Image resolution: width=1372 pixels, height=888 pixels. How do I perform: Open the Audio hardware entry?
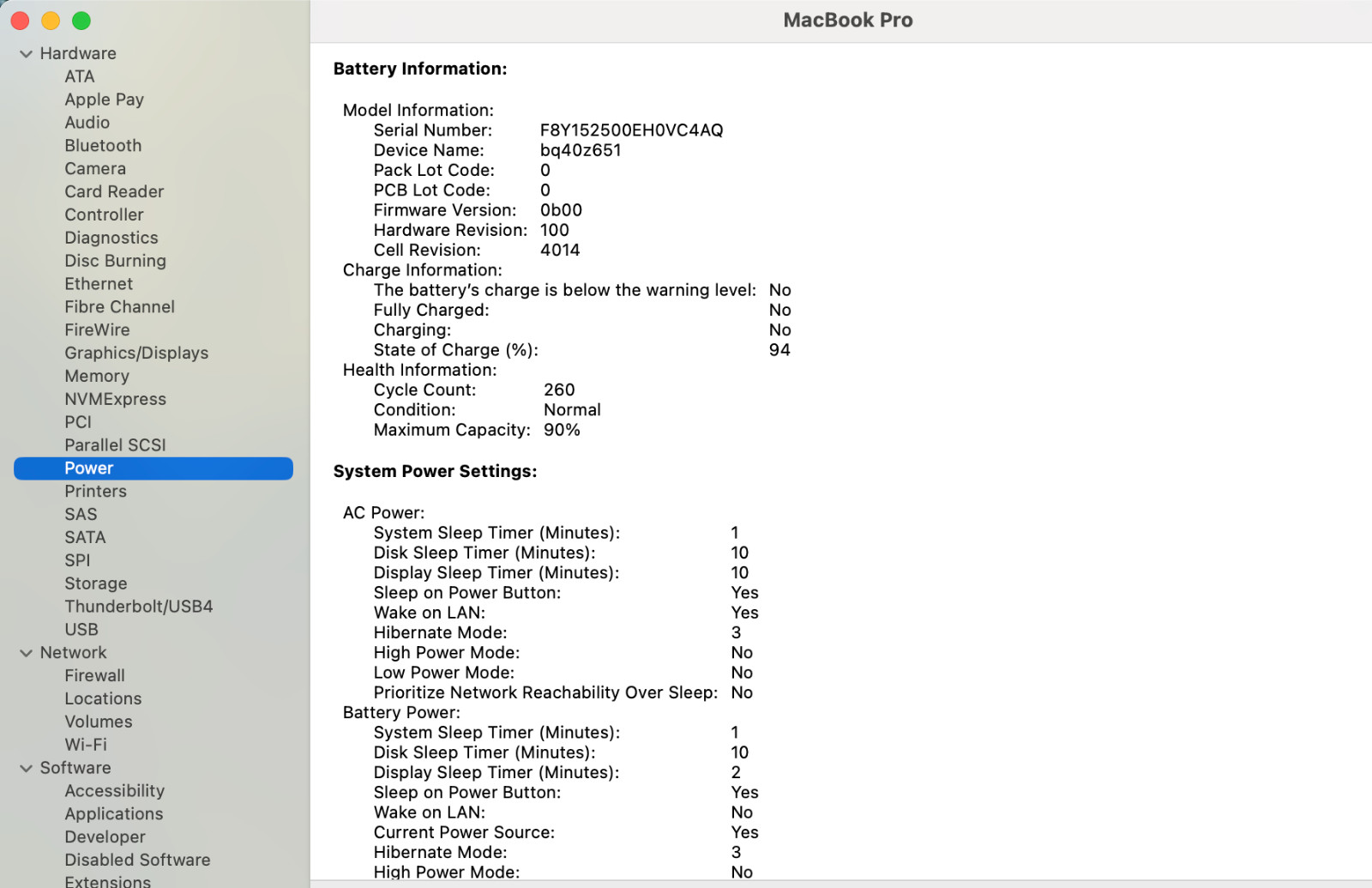click(x=87, y=123)
